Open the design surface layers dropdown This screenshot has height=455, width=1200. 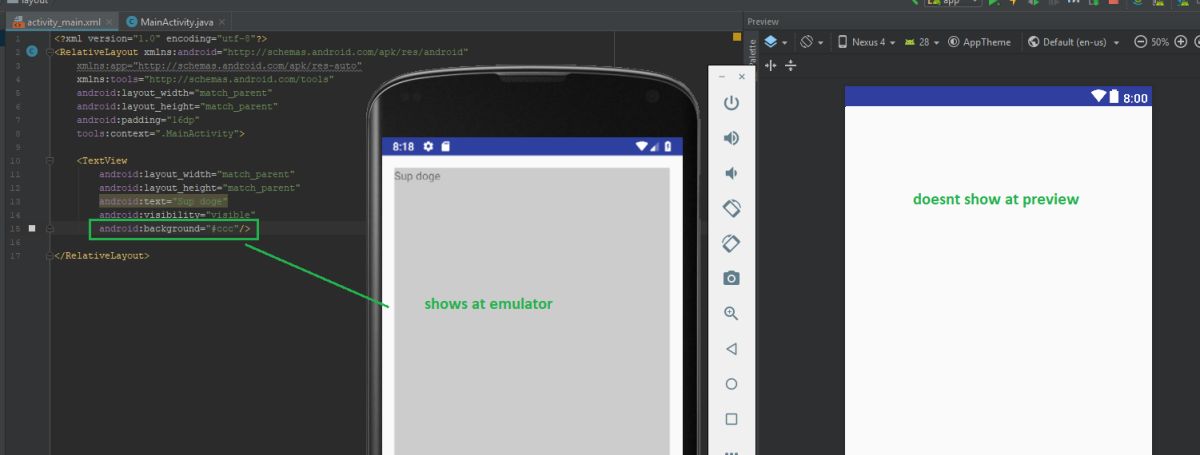click(775, 42)
